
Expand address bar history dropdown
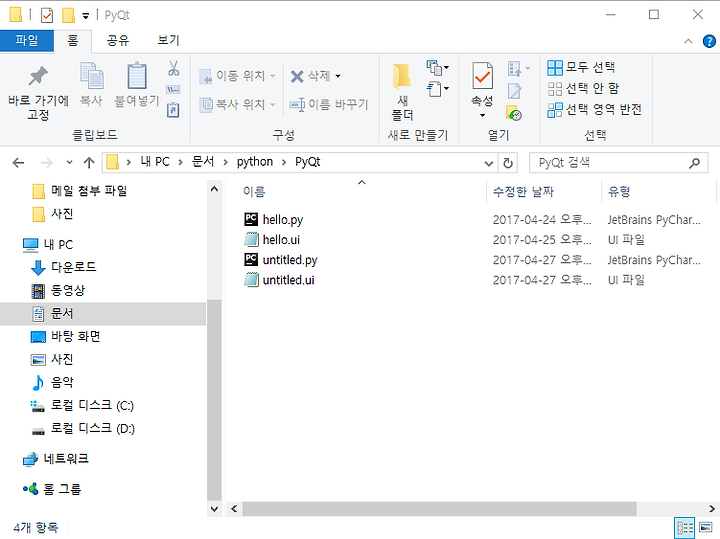click(x=489, y=163)
